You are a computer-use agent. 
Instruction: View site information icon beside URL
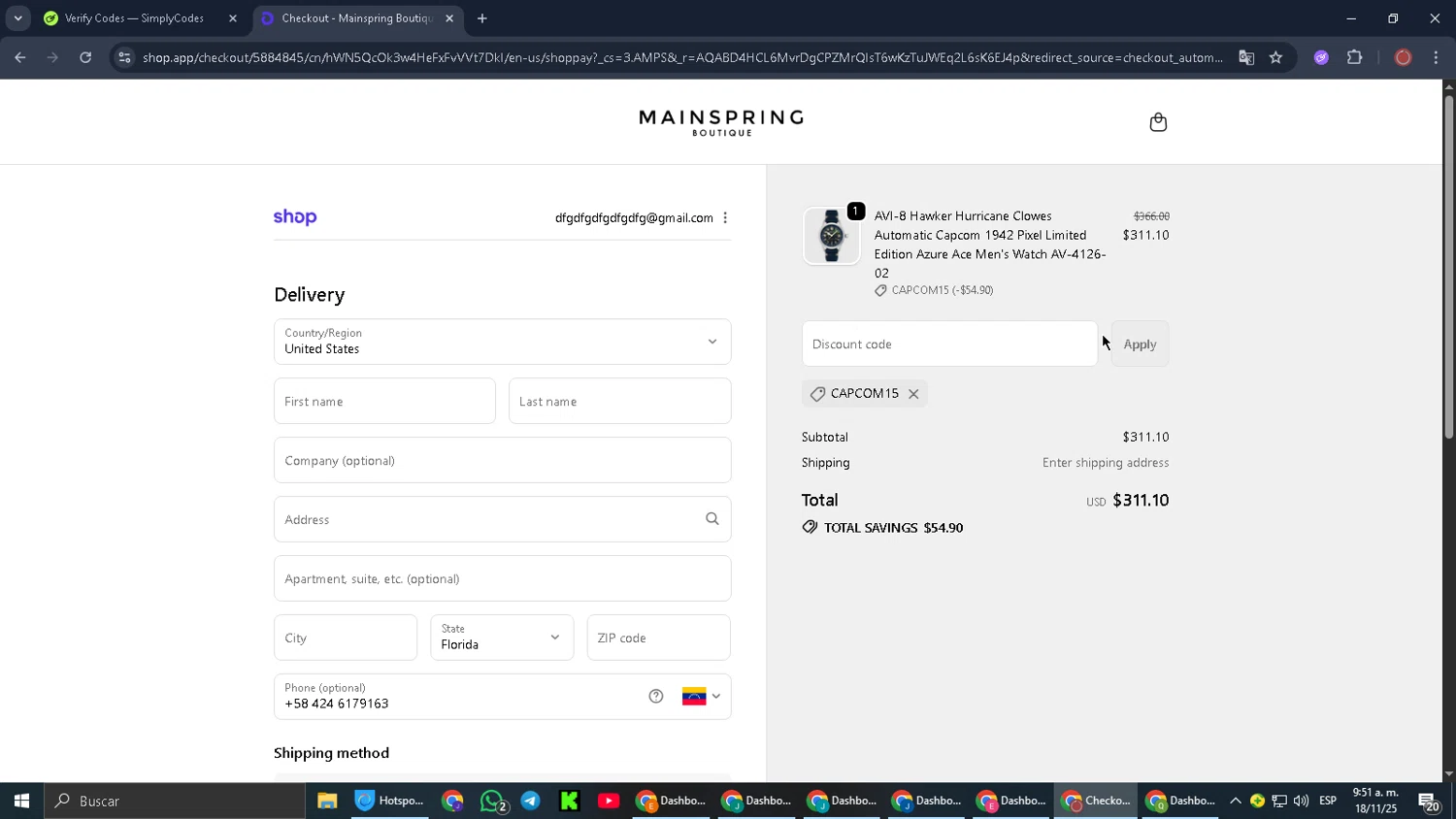pos(124,58)
